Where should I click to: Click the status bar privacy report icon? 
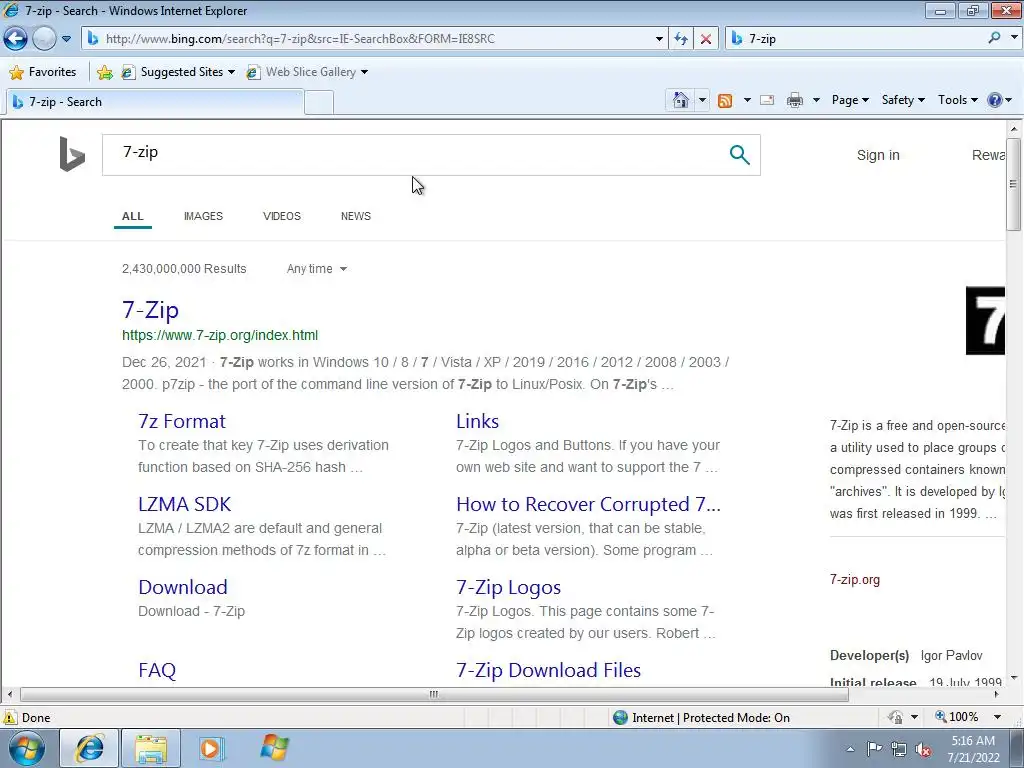(895, 717)
